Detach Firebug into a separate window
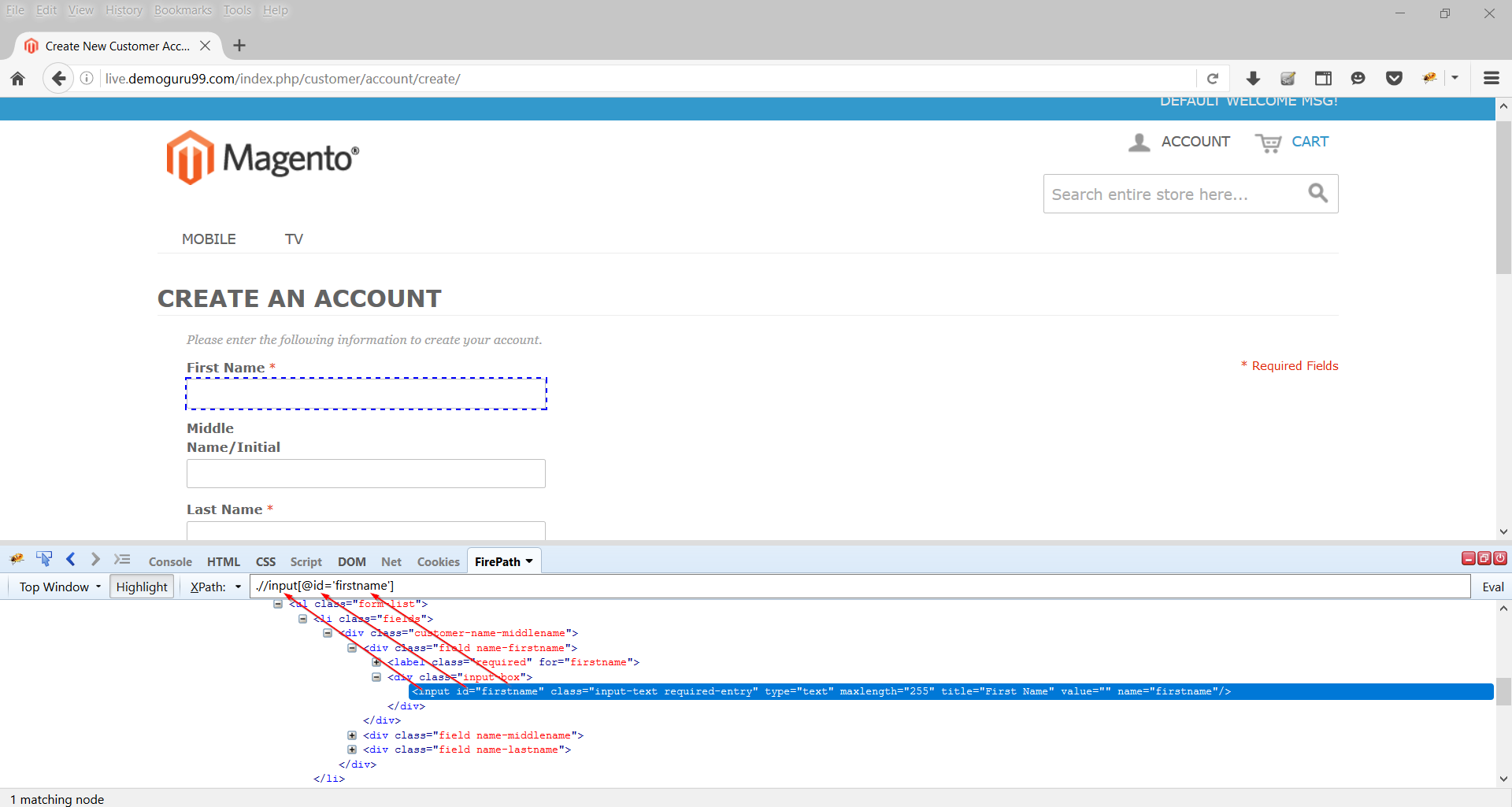Viewport: 1512px width, 807px height. [x=1484, y=558]
